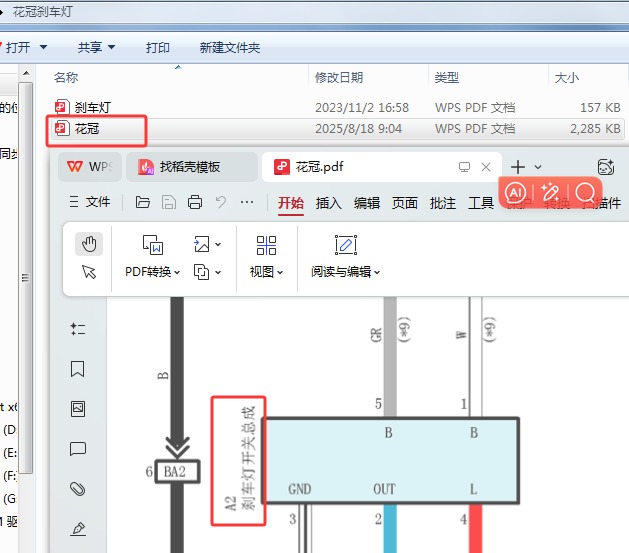Expand the PDF转换 dropdown

coord(177,273)
